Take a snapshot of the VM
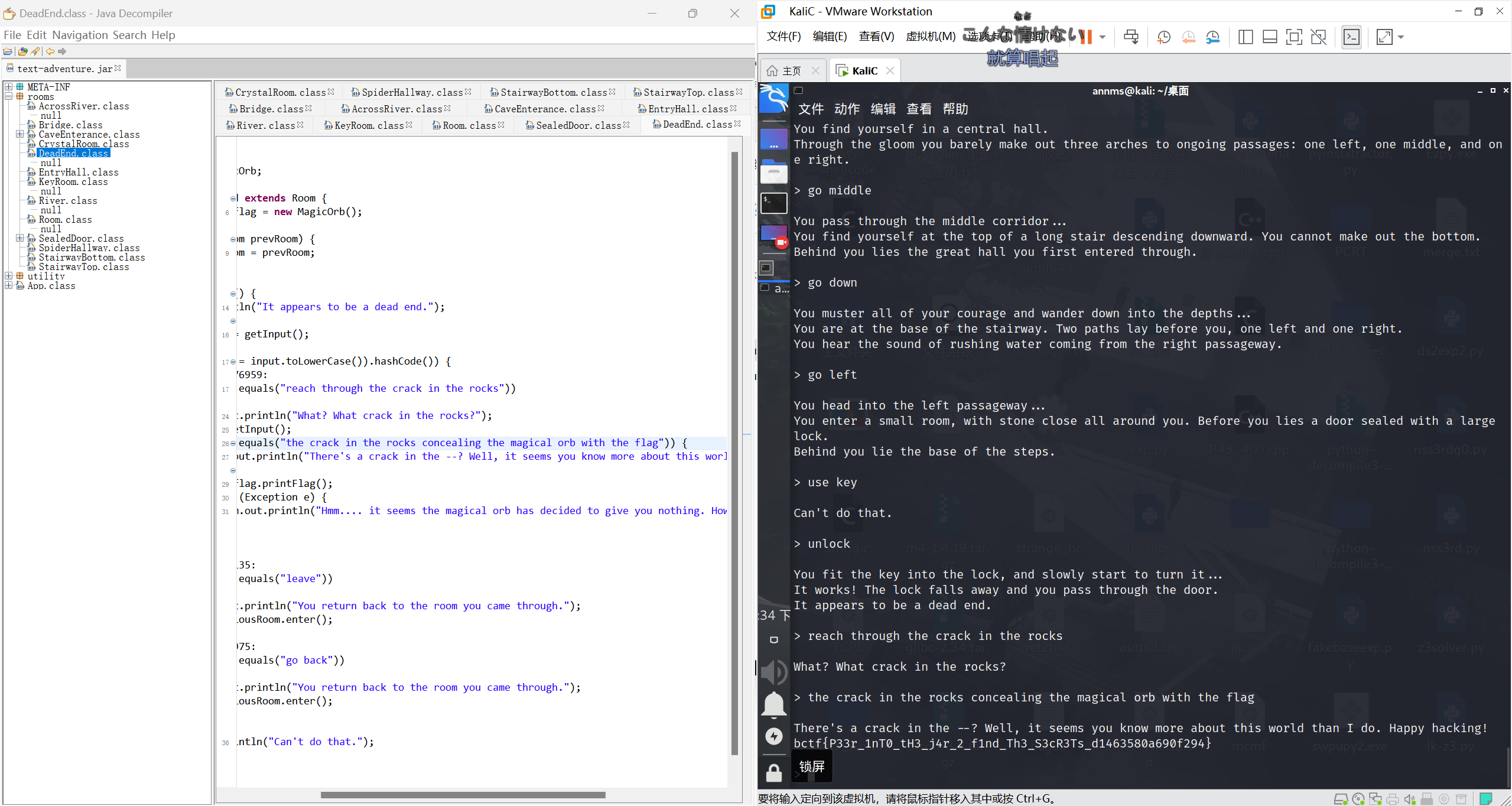The image size is (1512, 806). (1164, 37)
